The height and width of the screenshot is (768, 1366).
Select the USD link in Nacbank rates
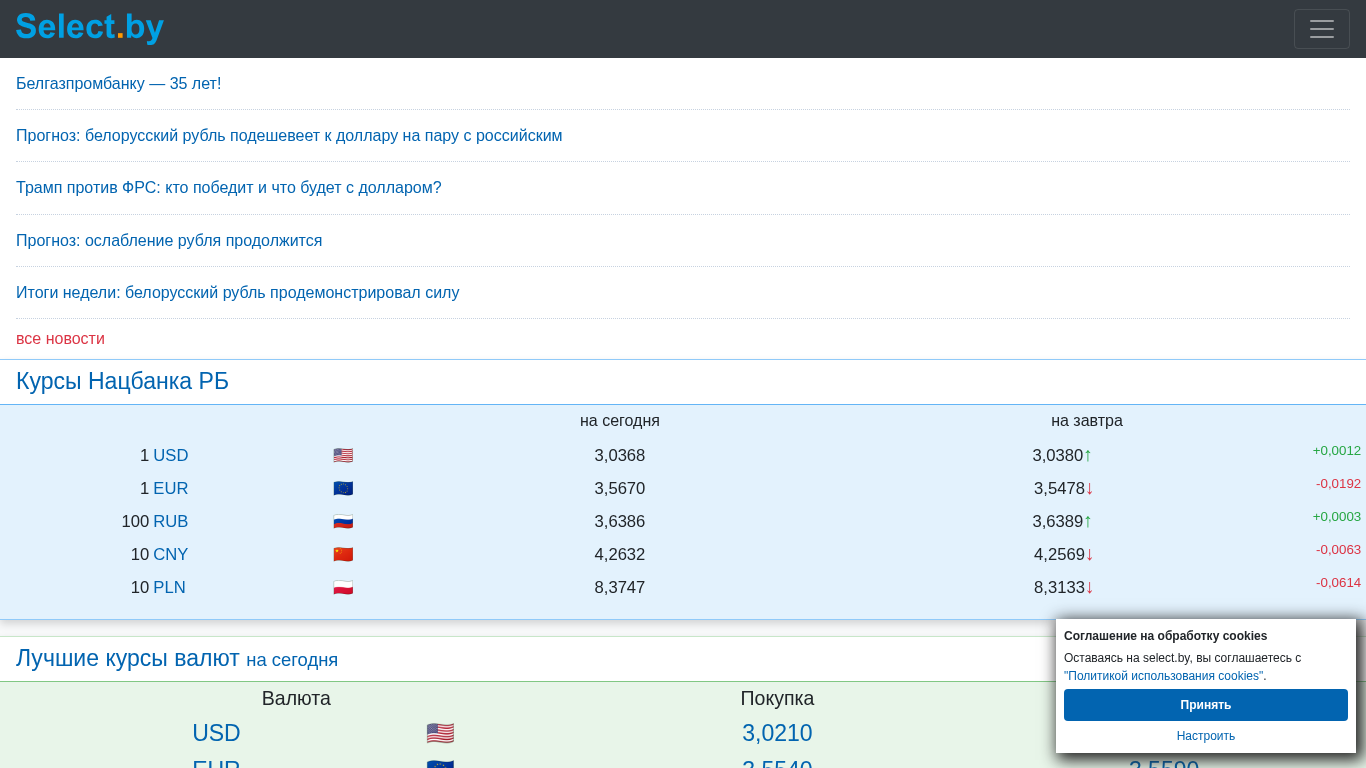170,456
